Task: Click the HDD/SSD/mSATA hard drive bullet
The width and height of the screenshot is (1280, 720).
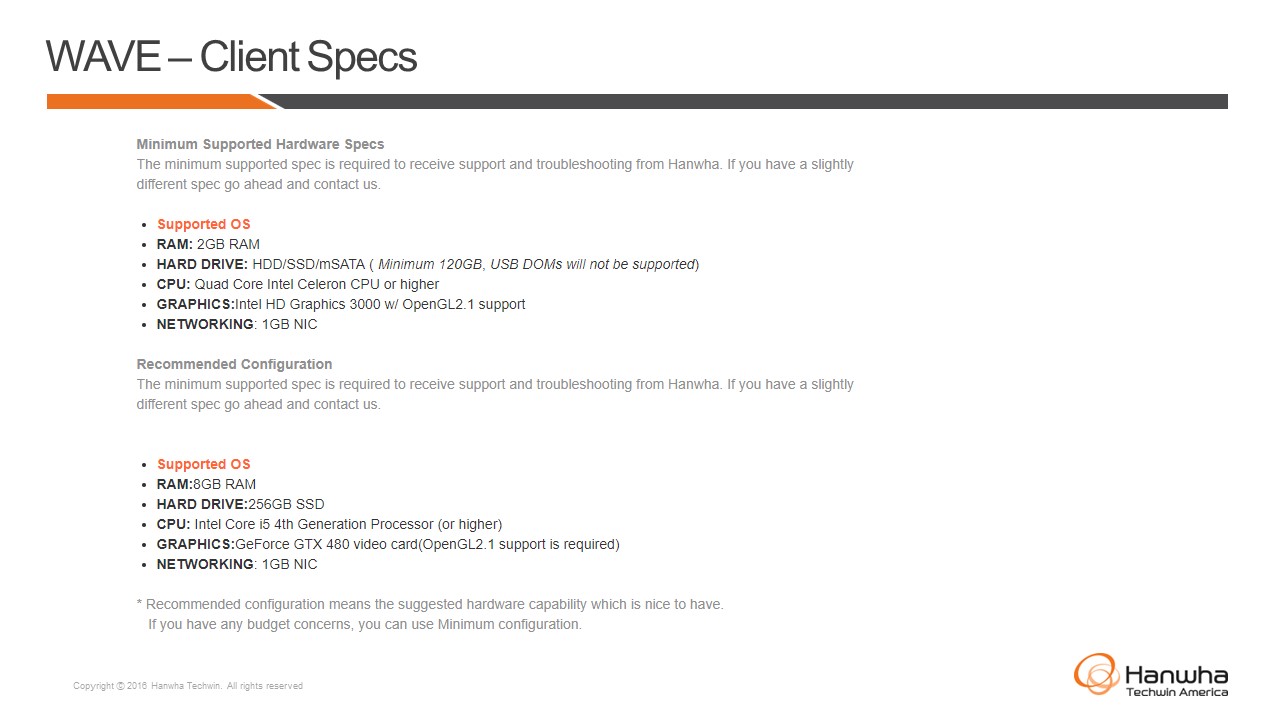Action: pyautogui.click(x=427, y=264)
